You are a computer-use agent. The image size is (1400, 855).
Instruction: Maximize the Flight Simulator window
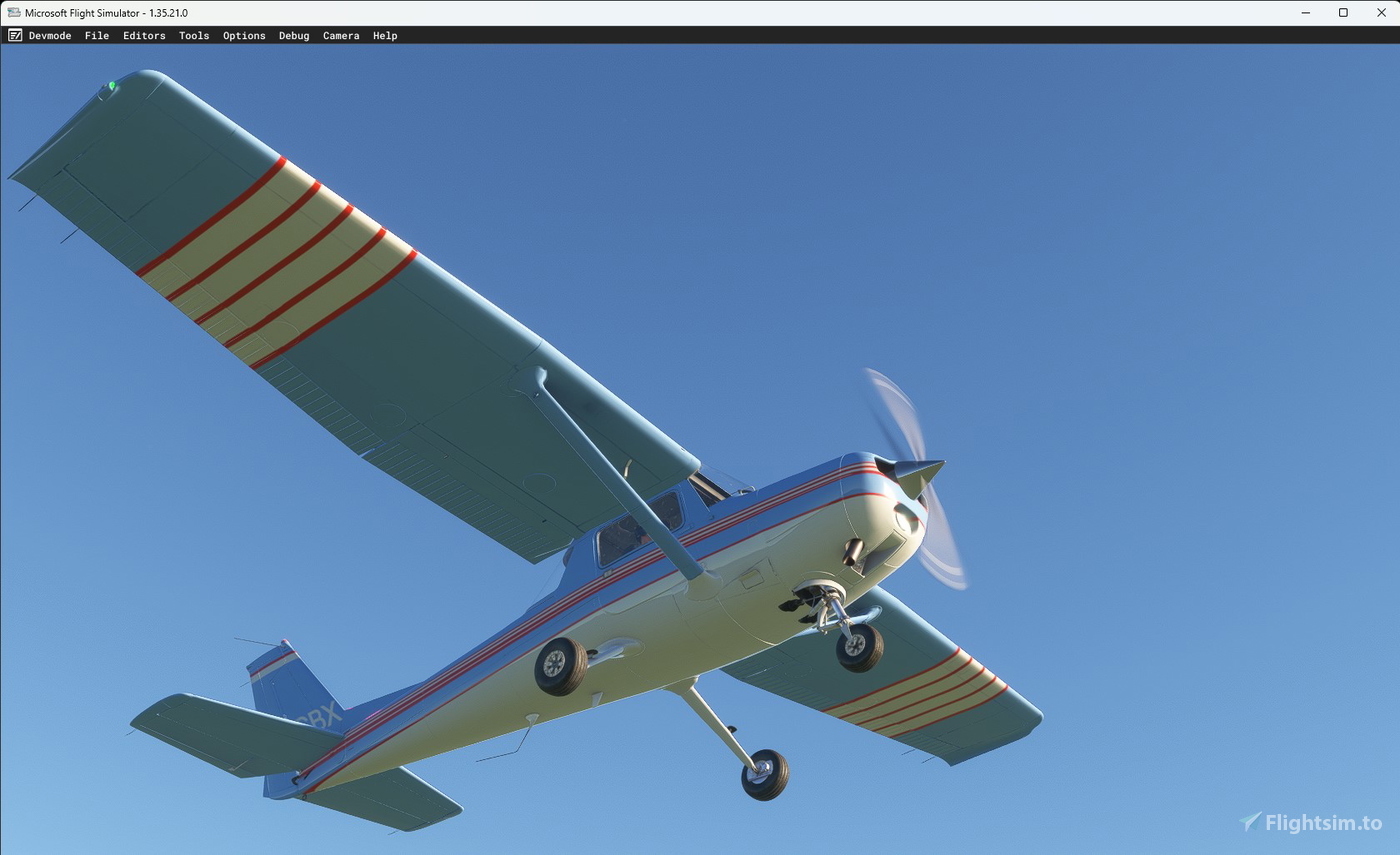click(x=1343, y=13)
